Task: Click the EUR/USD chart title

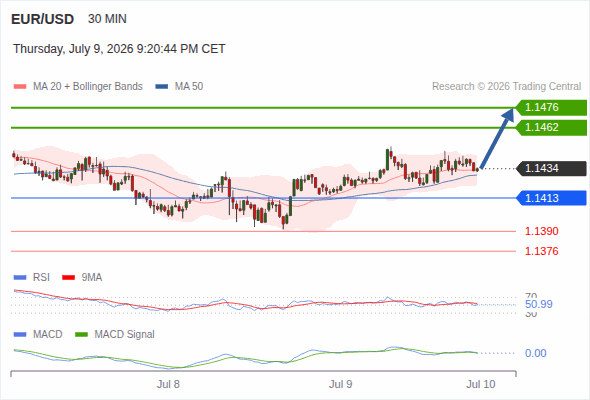Action: [43, 19]
